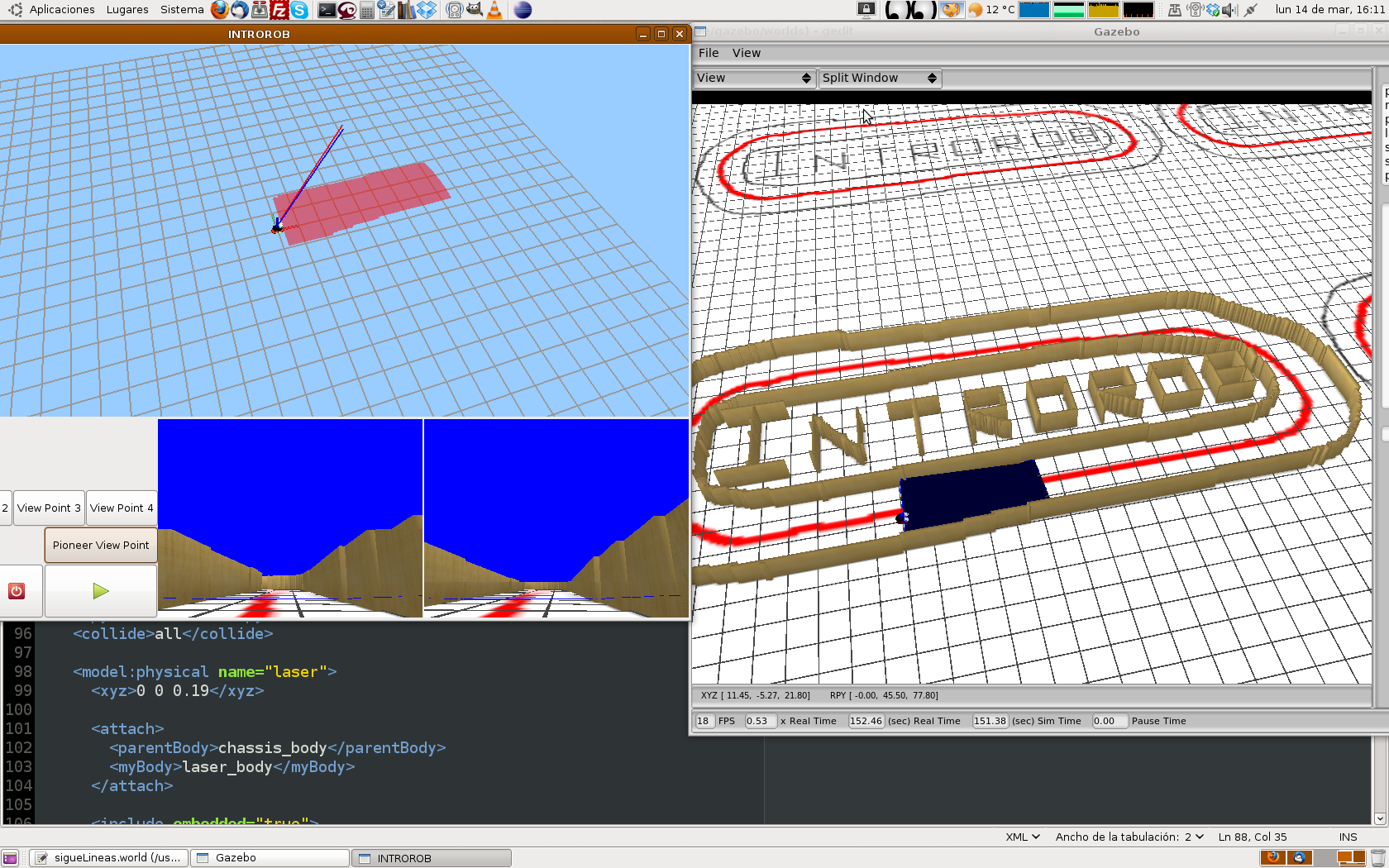
Task: Open the Sistema menu
Action: 182,10
